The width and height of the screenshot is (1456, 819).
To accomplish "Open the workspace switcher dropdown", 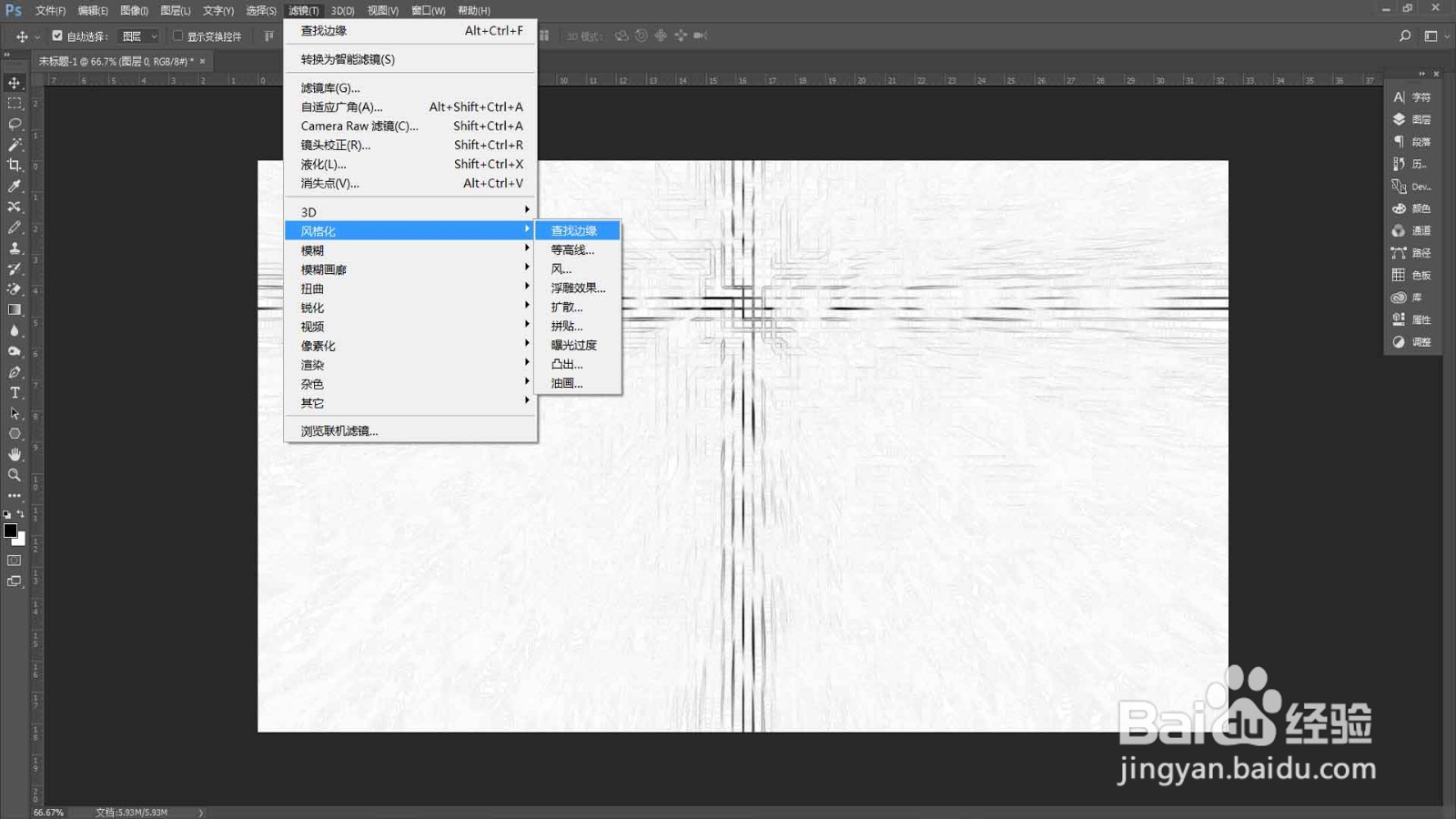I will tap(1436, 36).
